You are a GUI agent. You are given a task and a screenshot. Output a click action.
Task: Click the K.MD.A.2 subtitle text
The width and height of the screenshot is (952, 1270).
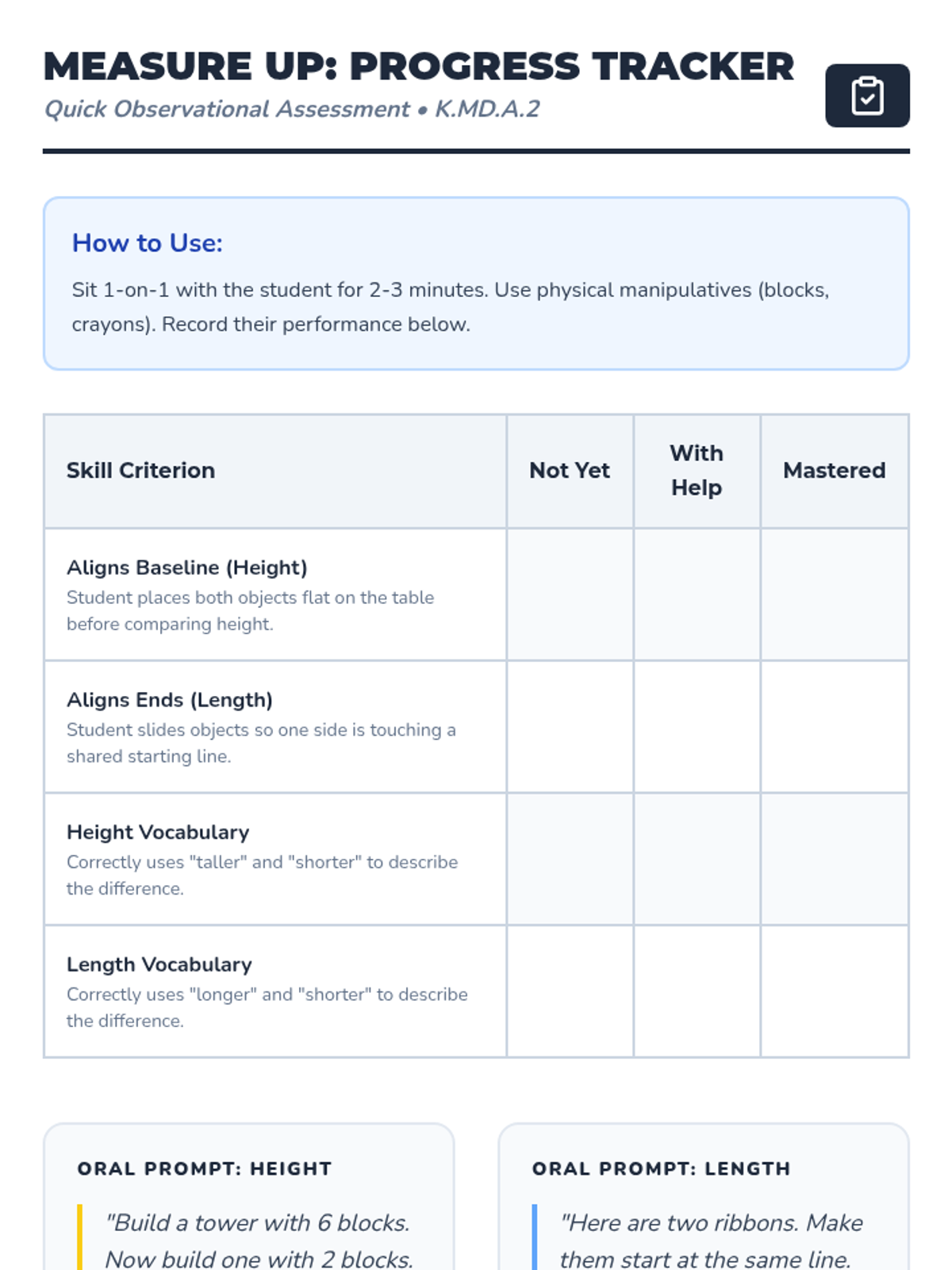pyautogui.click(x=487, y=109)
